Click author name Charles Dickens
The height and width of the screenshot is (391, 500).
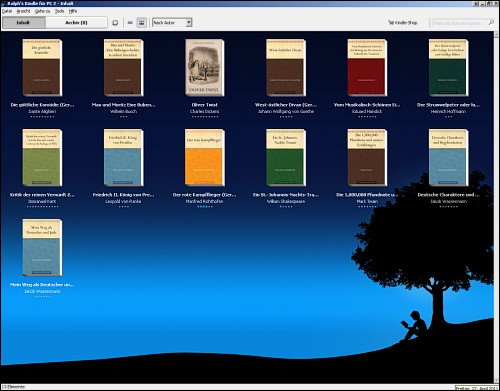coord(205,111)
